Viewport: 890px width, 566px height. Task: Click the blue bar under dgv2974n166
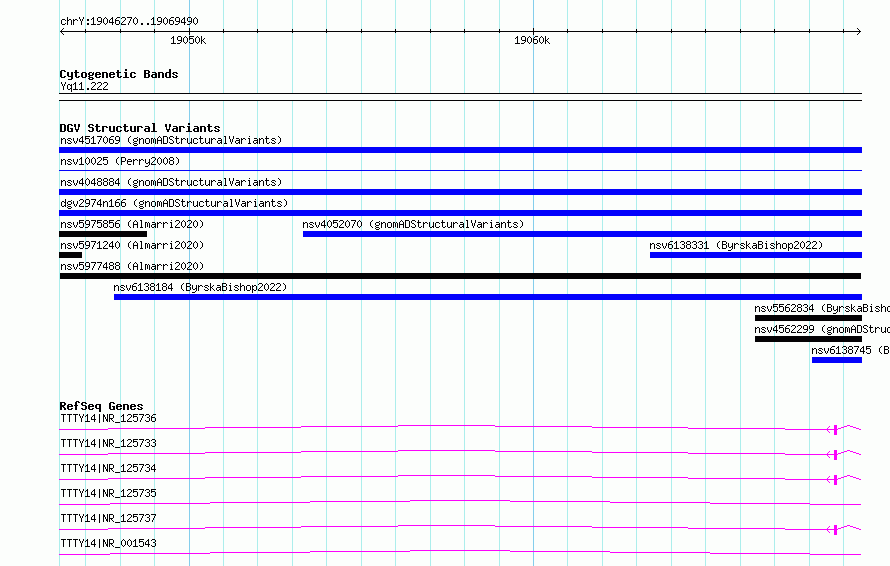tap(460, 213)
